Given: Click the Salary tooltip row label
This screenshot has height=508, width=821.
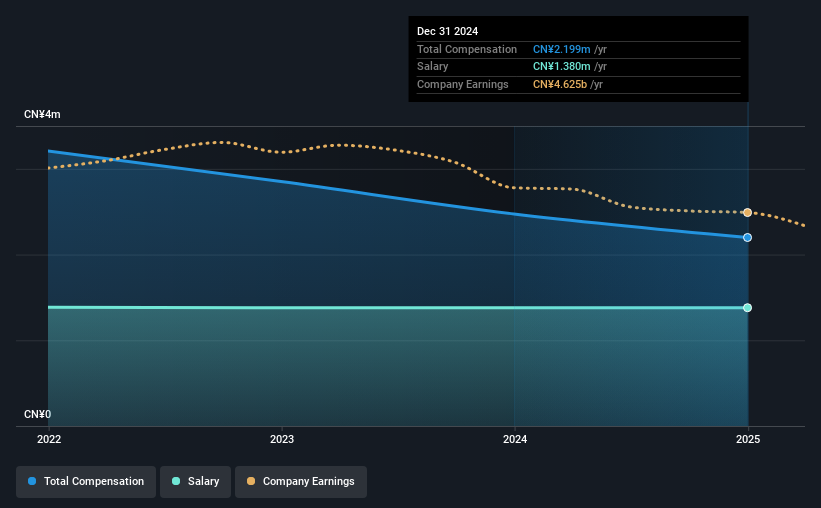Looking at the screenshot, I should (x=432, y=67).
